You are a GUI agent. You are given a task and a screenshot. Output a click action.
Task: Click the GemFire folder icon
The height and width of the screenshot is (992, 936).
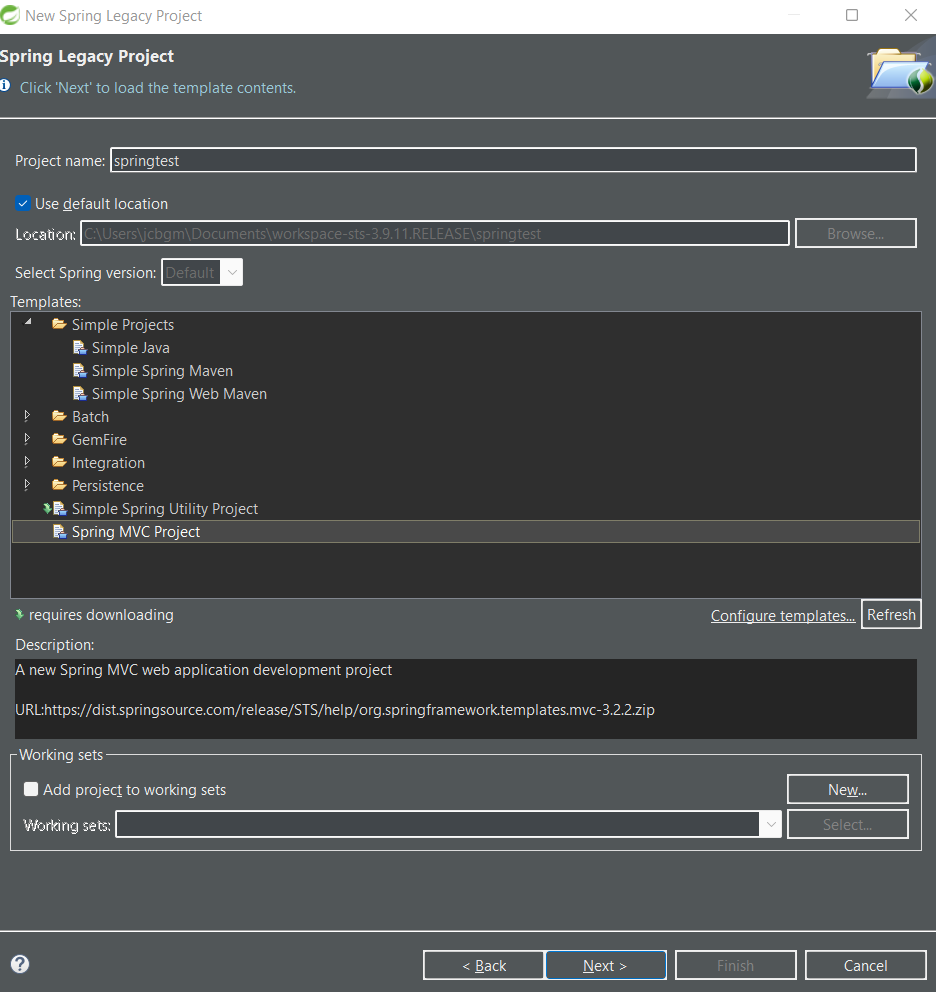coord(59,439)
